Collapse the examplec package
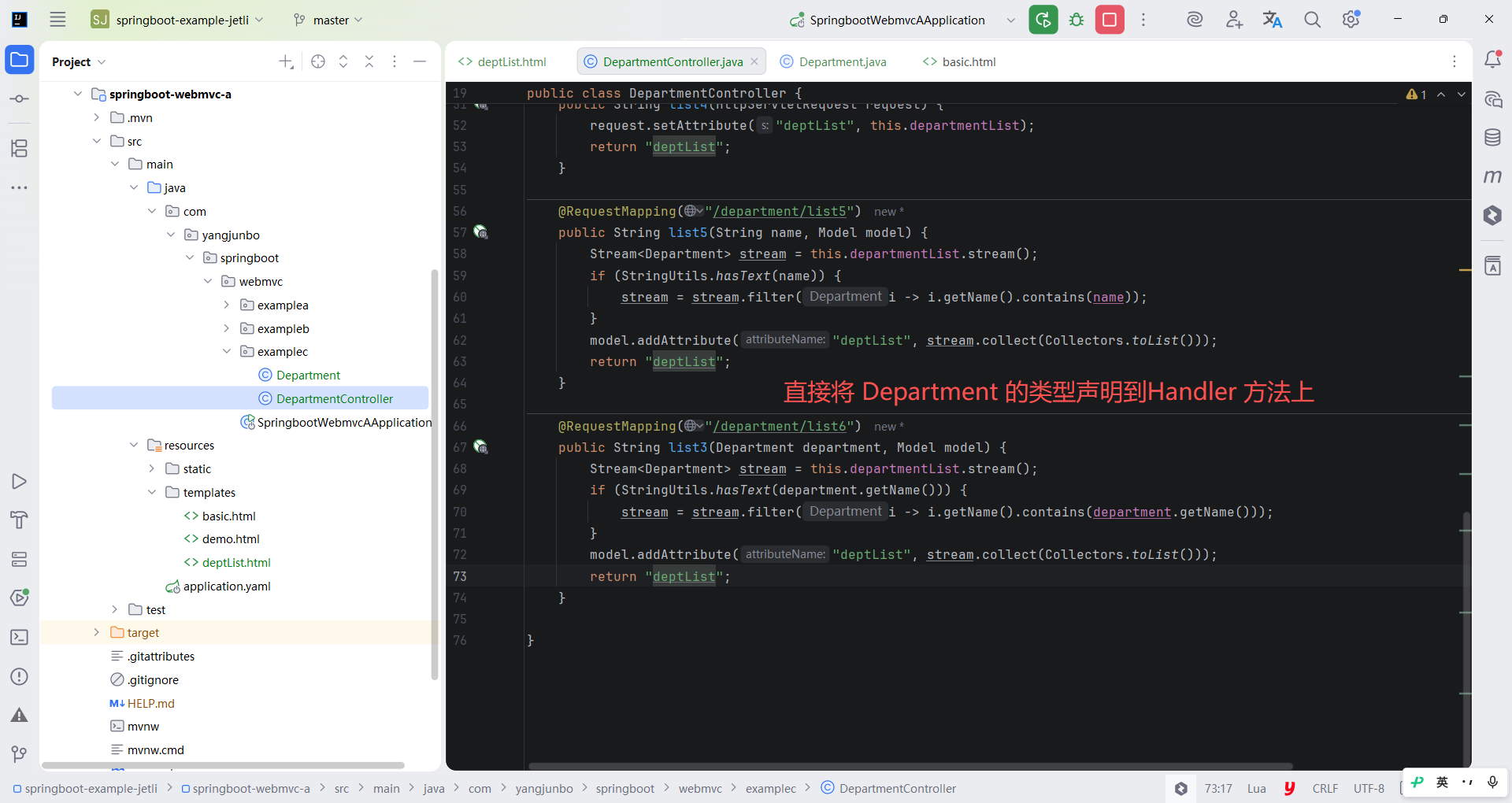 (227, 351)
